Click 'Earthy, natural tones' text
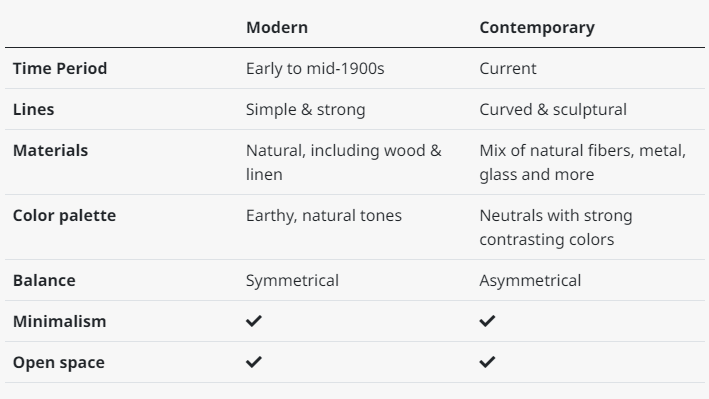The image size is (709, 399). [x=324, y=216]
